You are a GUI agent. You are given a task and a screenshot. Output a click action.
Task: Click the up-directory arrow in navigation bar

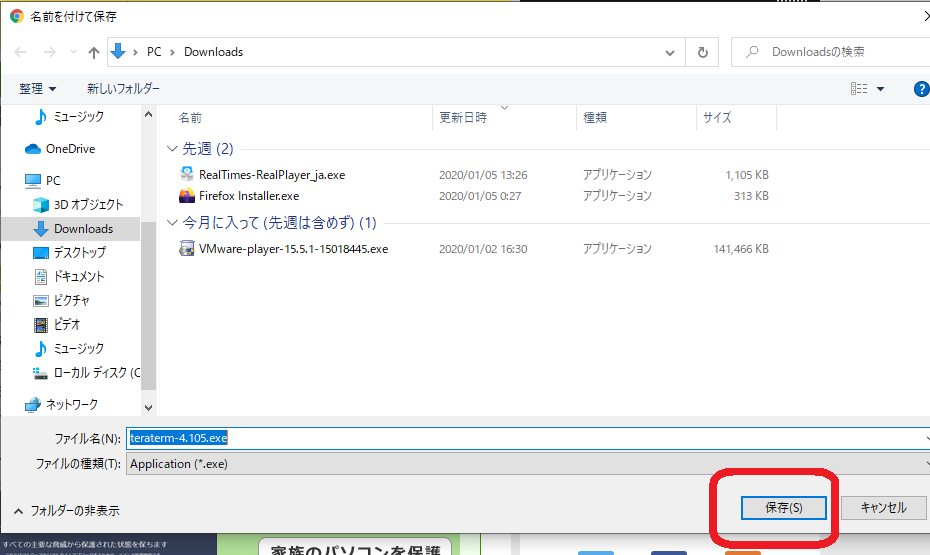[94, 52]
